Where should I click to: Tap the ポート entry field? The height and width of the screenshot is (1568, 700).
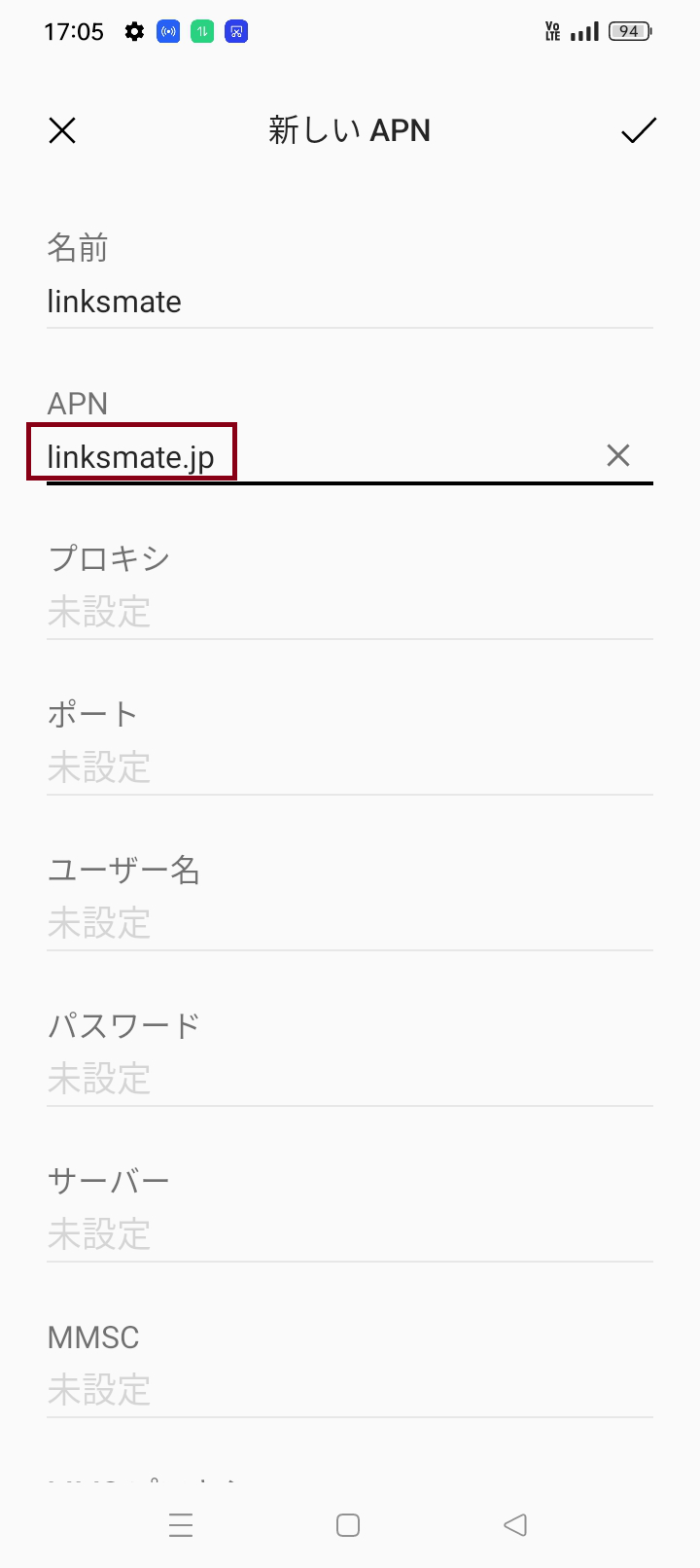(x=292, y=768)
